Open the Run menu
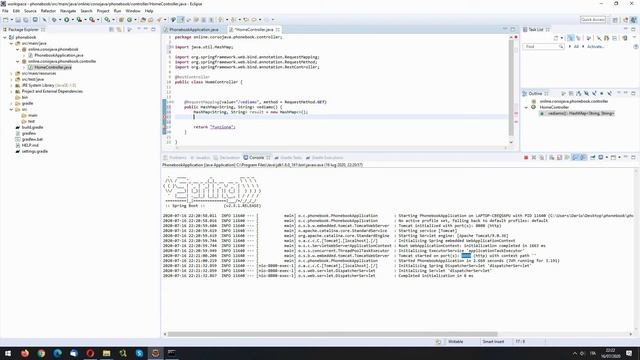 click(118, 11)
